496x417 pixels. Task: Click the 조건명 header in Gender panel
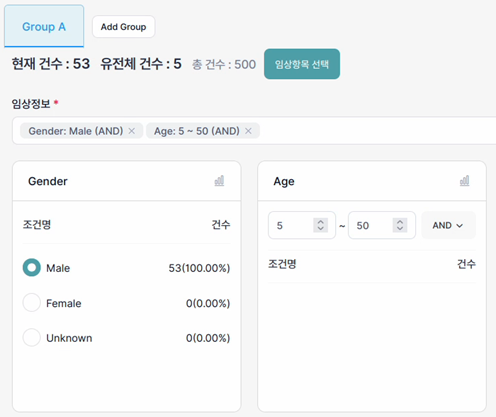click(x=37, y=225)
